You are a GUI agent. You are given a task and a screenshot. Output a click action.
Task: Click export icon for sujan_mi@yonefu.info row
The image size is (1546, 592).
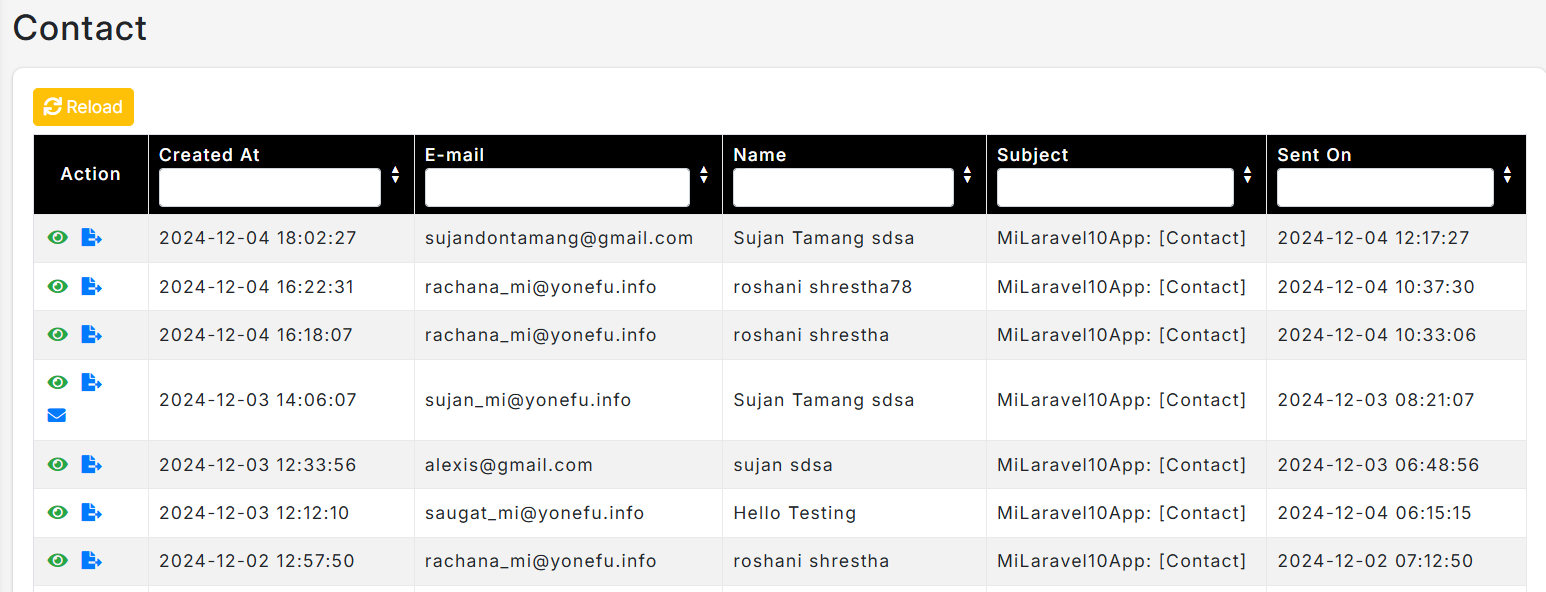point(91,382)
